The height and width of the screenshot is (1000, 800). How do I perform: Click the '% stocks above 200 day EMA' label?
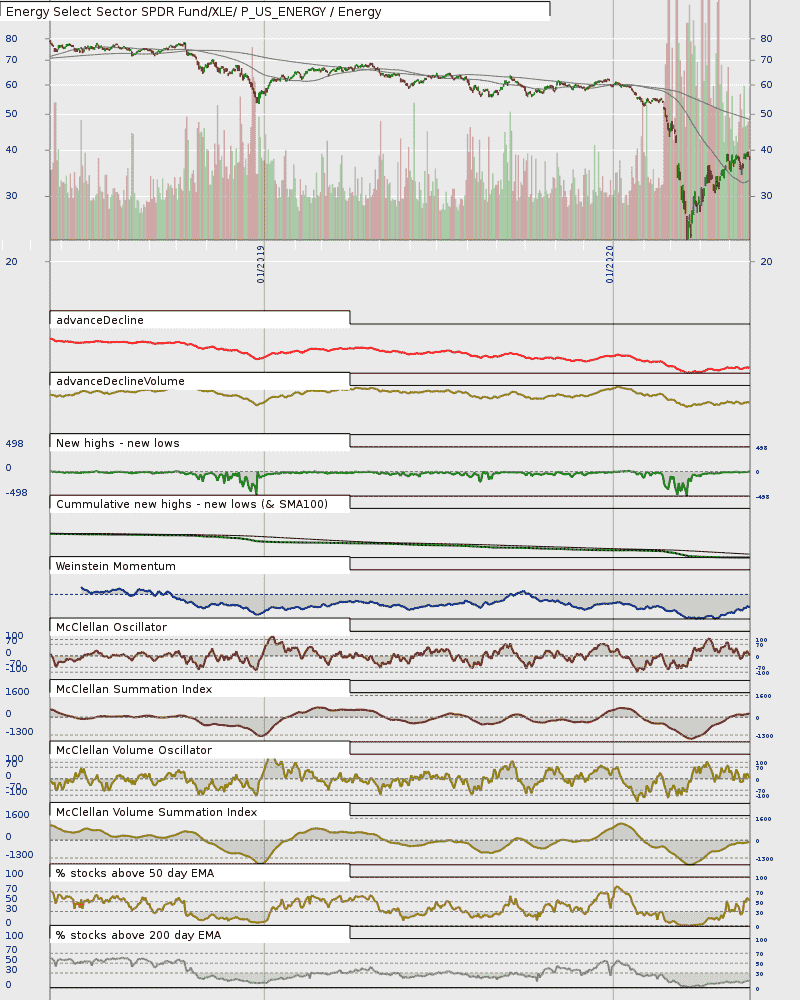[138, 936]
